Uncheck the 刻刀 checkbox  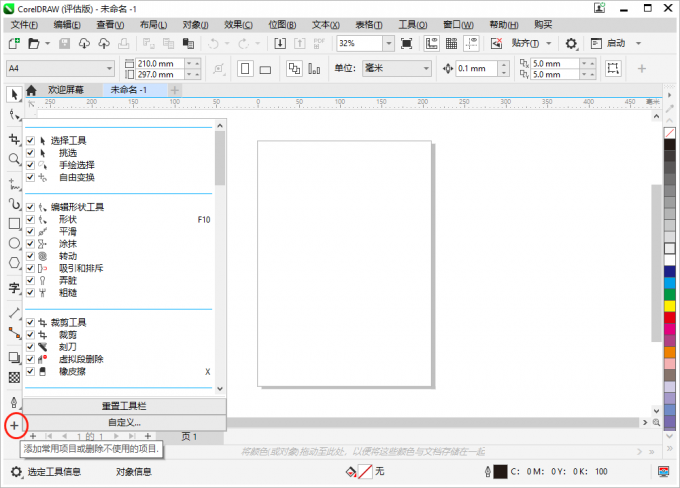tap(30, 347)
